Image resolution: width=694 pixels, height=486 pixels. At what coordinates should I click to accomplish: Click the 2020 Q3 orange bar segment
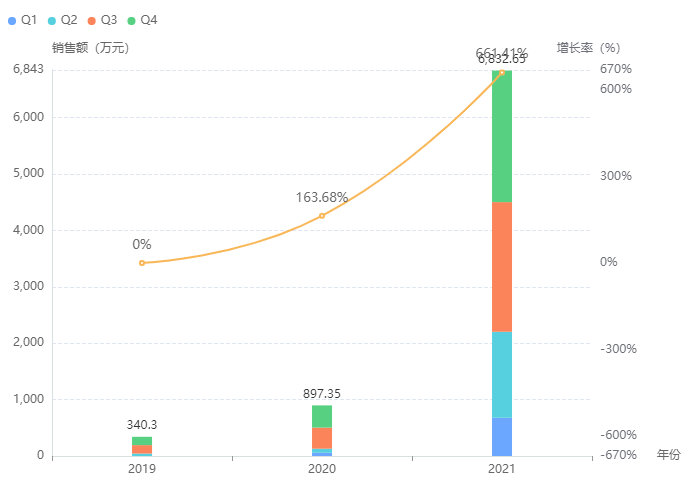(322, 438)
